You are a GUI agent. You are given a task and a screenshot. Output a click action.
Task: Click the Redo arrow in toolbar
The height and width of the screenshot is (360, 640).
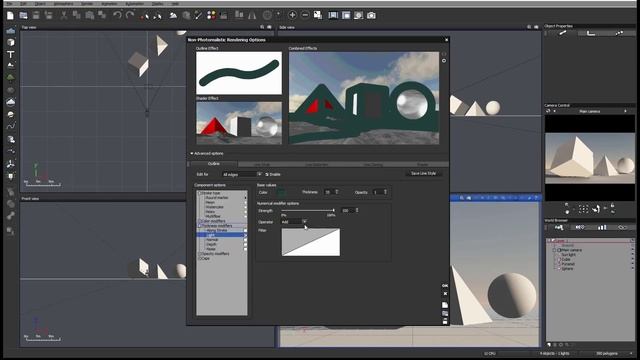click(x=130, y=16)
